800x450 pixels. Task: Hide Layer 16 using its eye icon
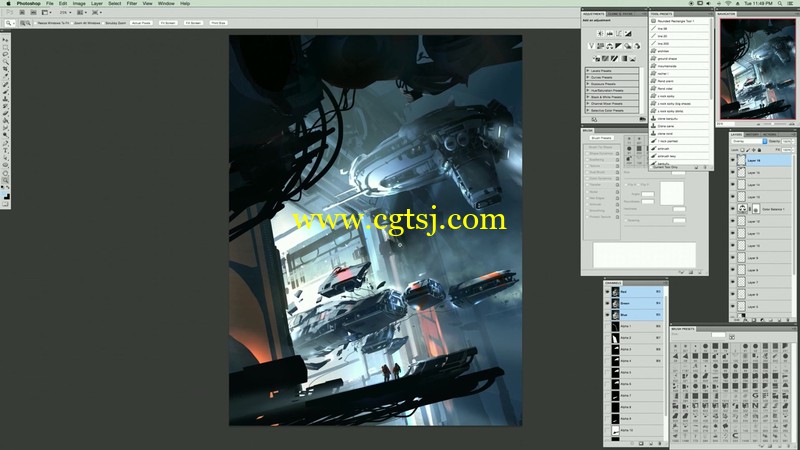coord(733,160)
